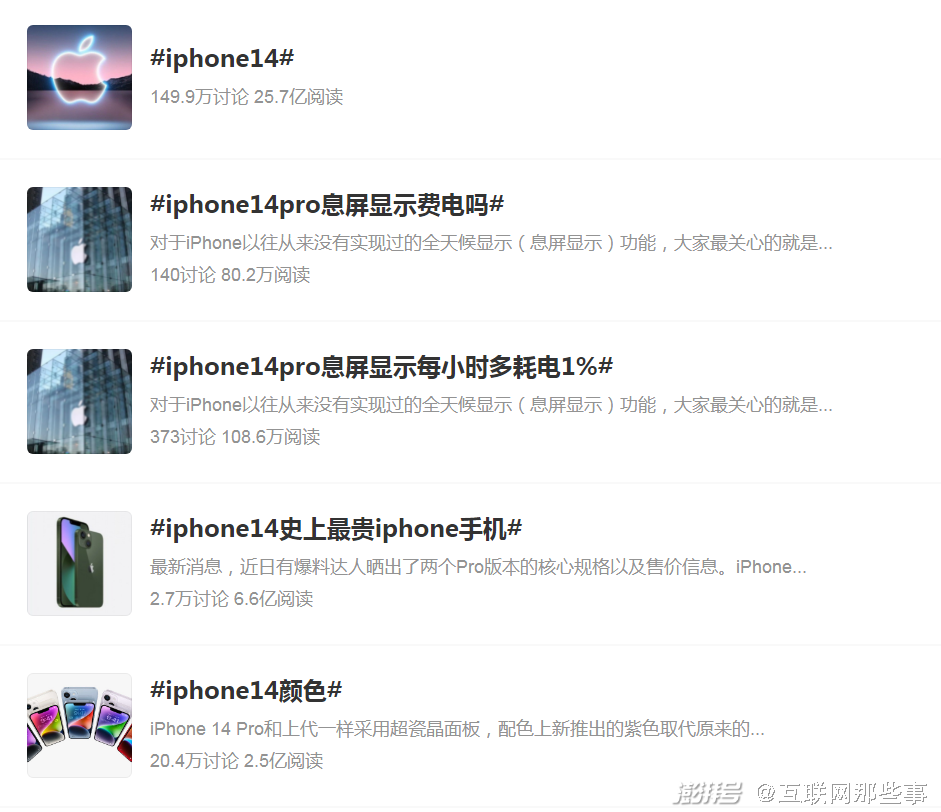Open the #iphone14颜色# topic title
Screen dimensions: 941x812
(246, 691)
